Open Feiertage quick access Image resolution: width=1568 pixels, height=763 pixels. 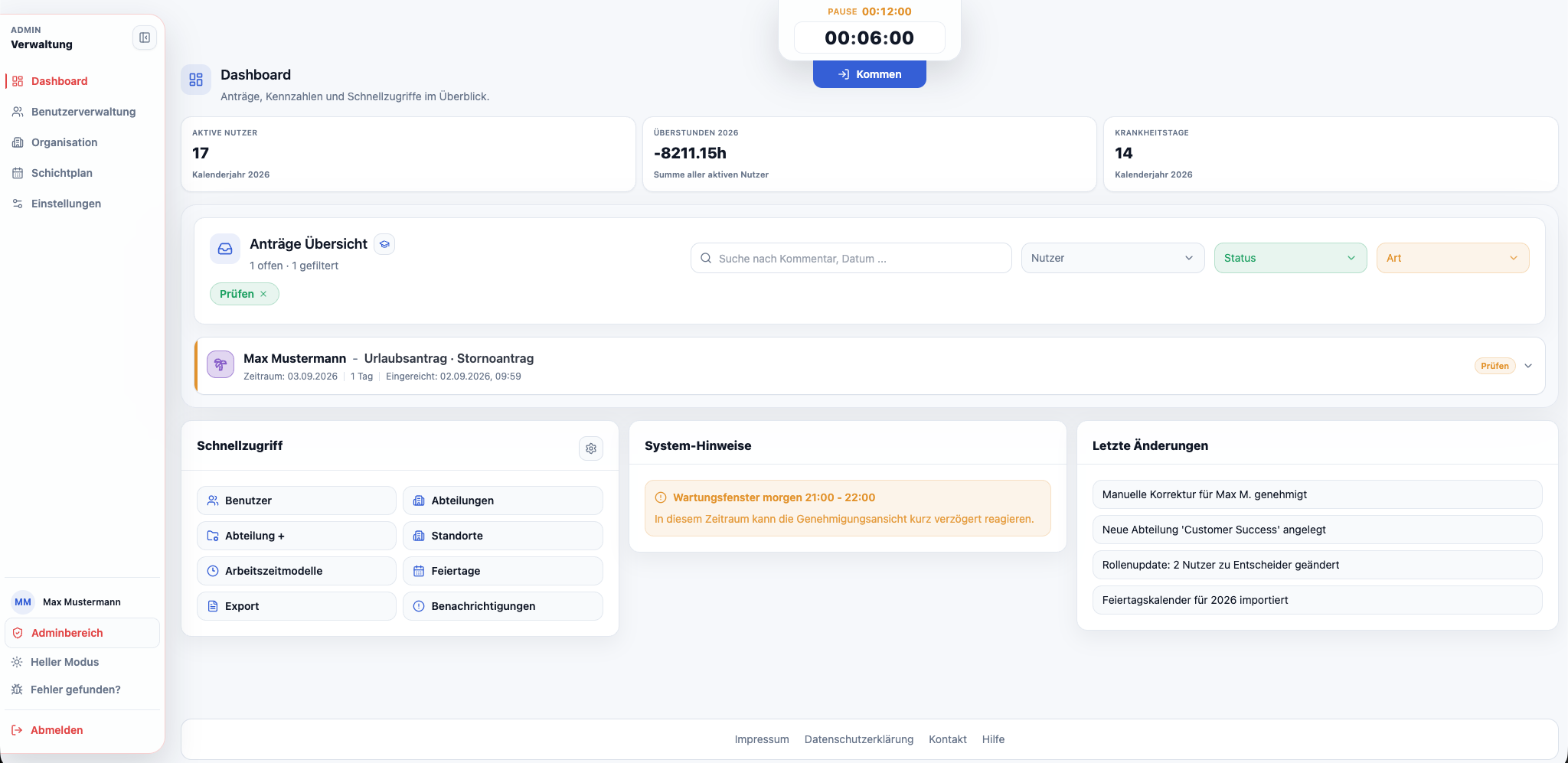point(503,571)
